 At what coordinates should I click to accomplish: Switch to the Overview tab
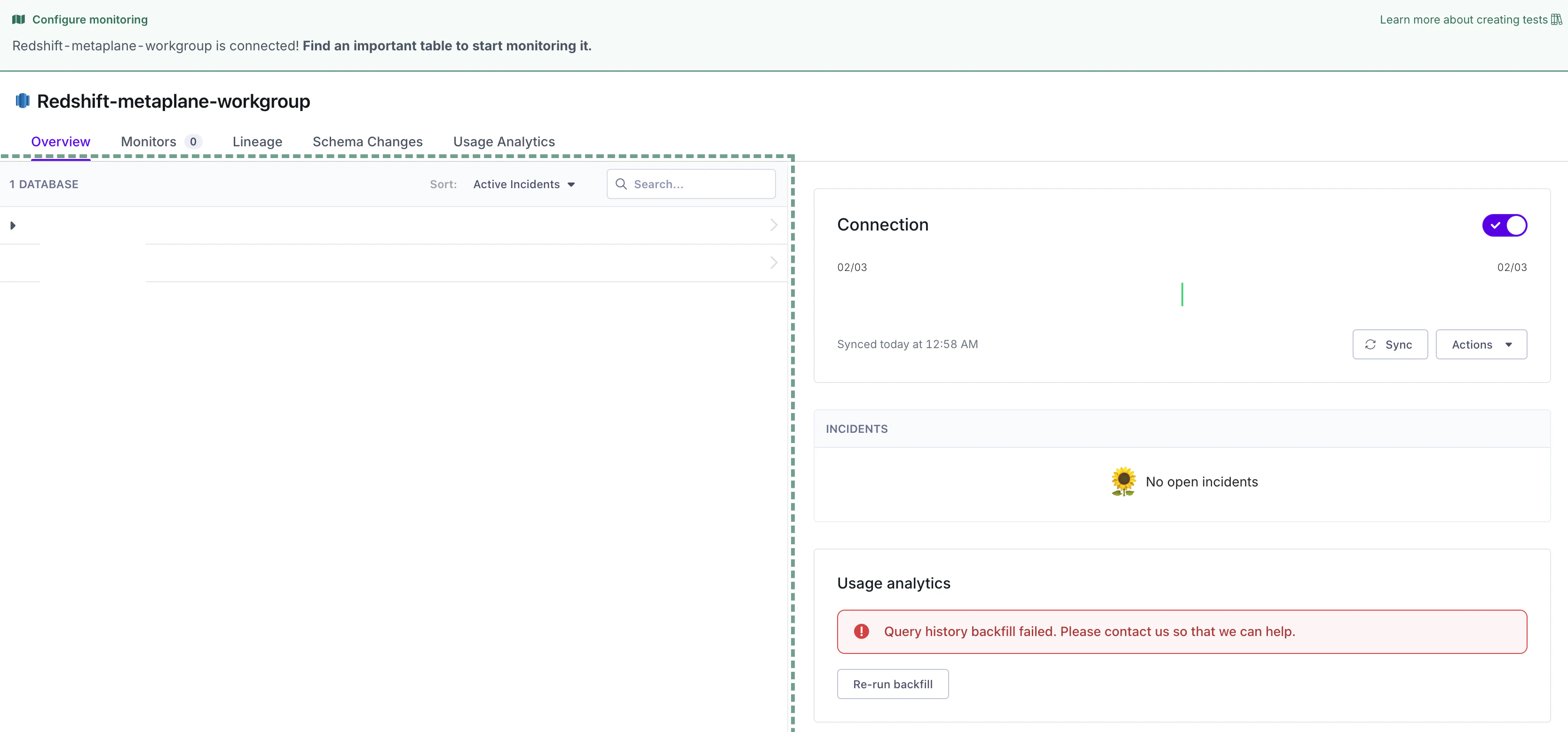[x=61, y=142]
